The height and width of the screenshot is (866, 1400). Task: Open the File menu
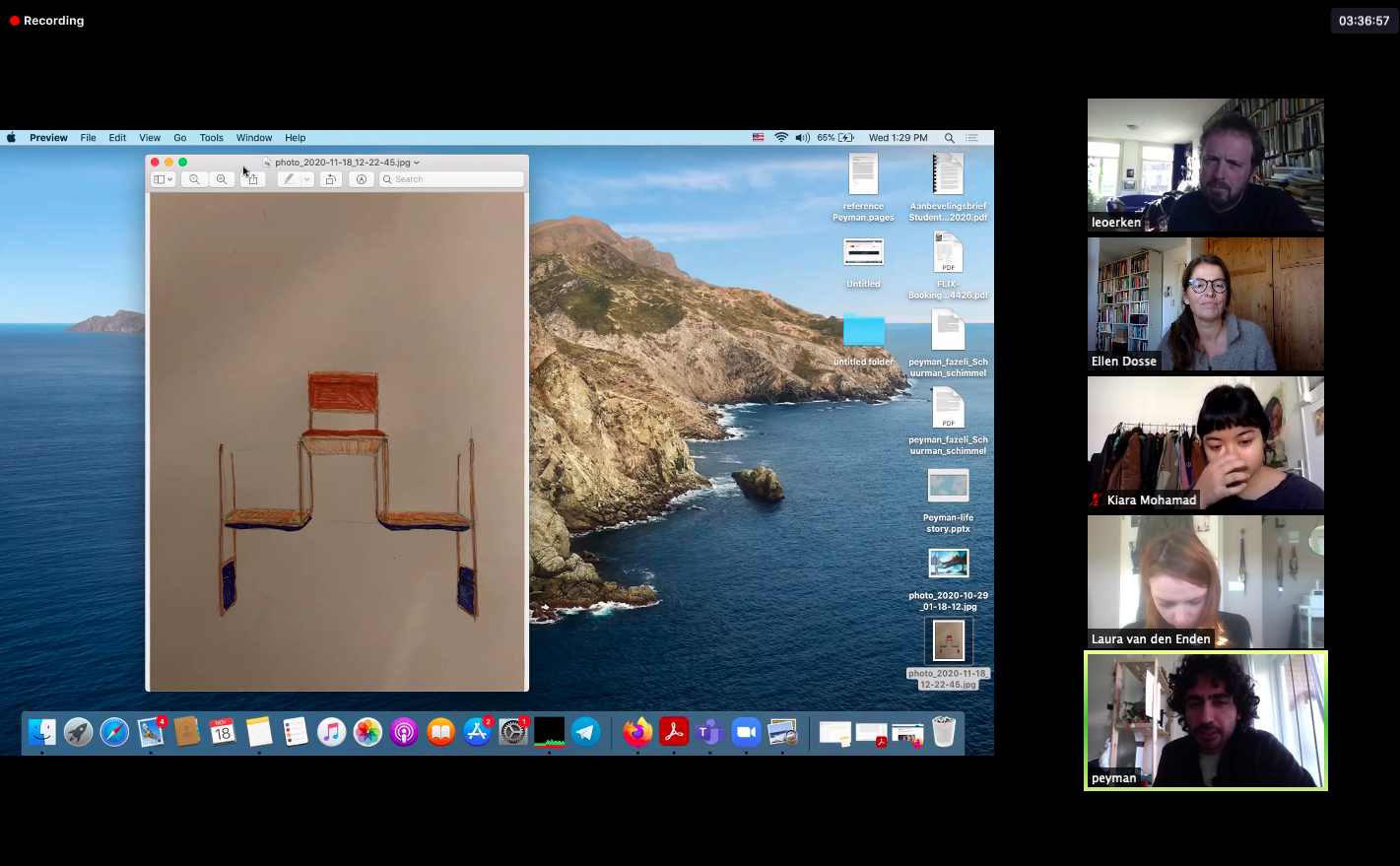click(89, 138)
